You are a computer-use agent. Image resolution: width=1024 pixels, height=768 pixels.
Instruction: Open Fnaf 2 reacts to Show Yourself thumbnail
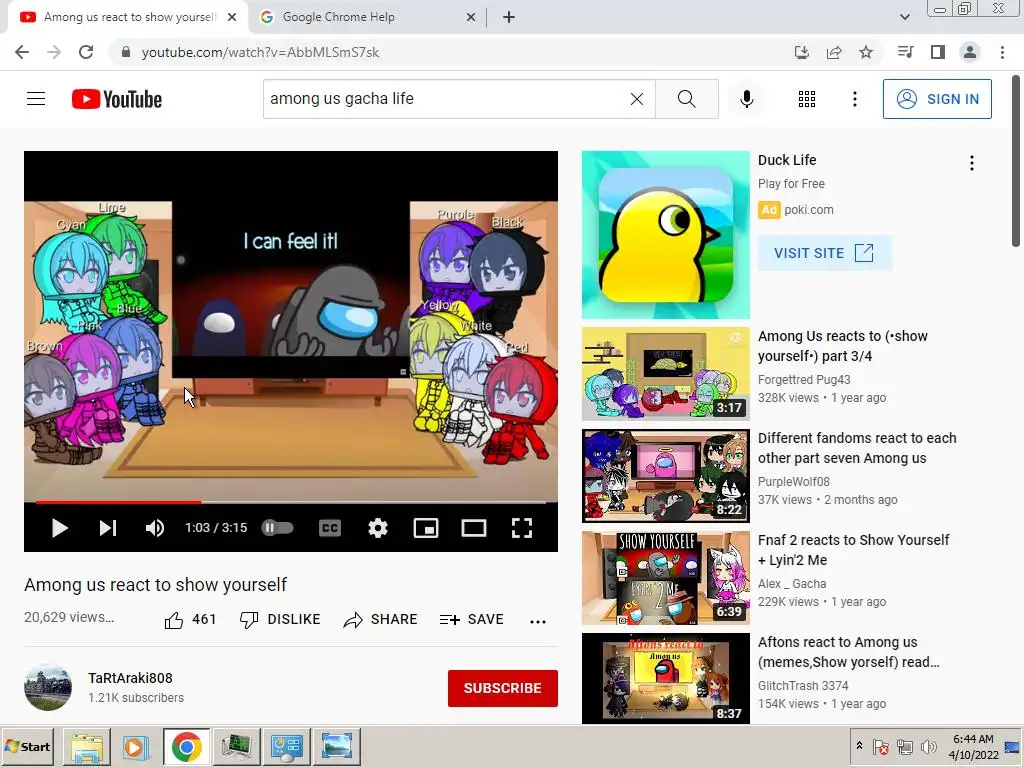tap(665, 578)
